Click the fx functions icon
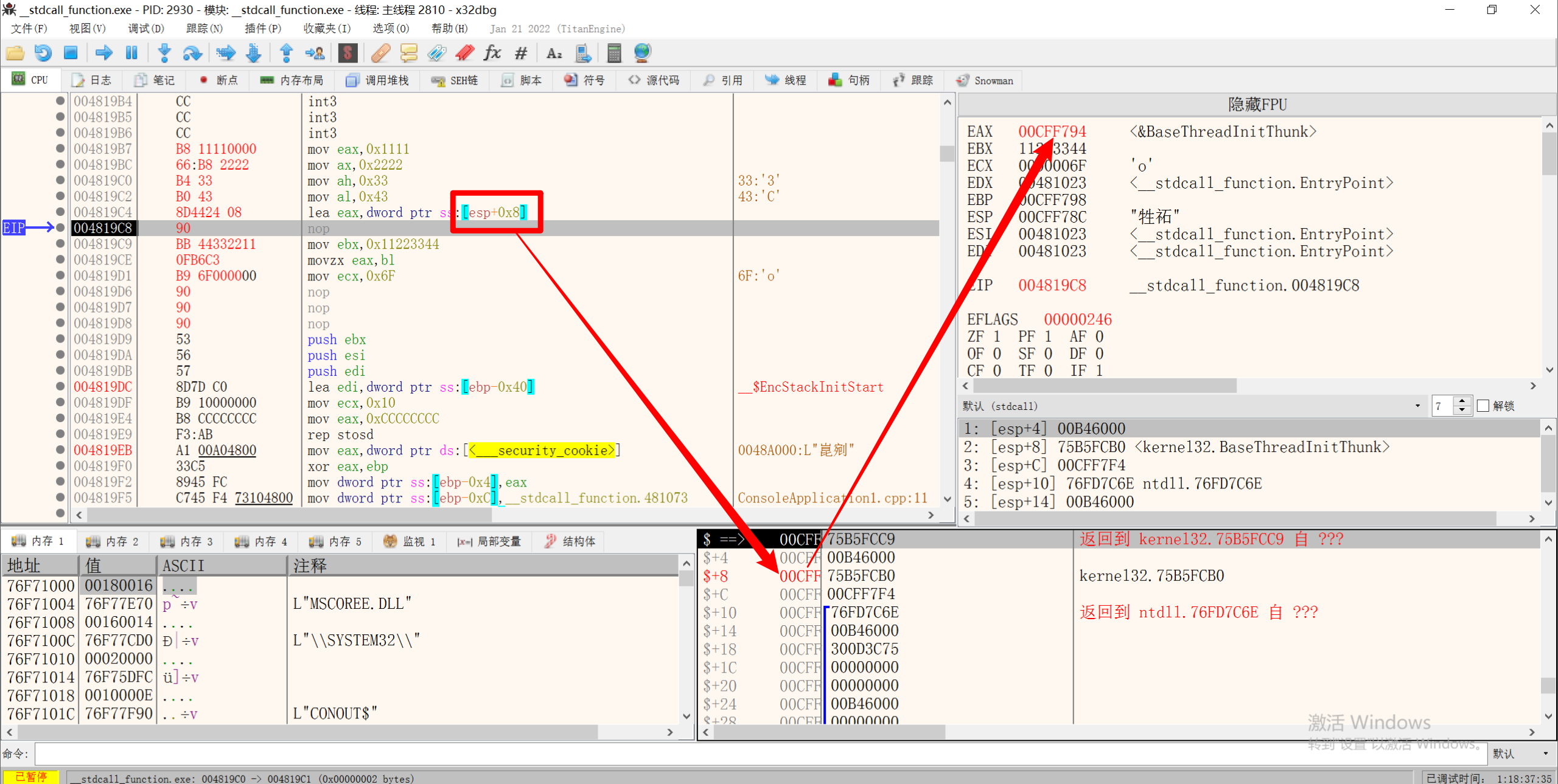This screenshot has width=1558, height=784. (492, 54)
